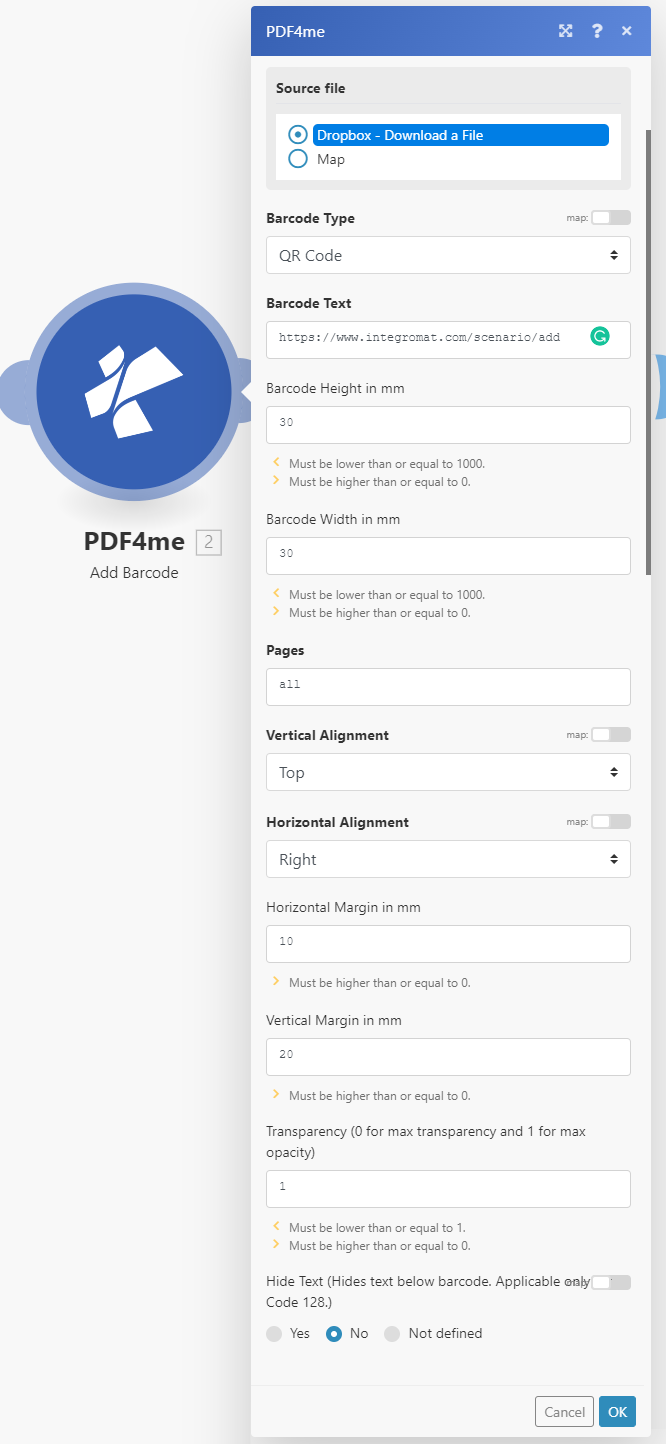Open the PDF4me module help

pos(597,31)
